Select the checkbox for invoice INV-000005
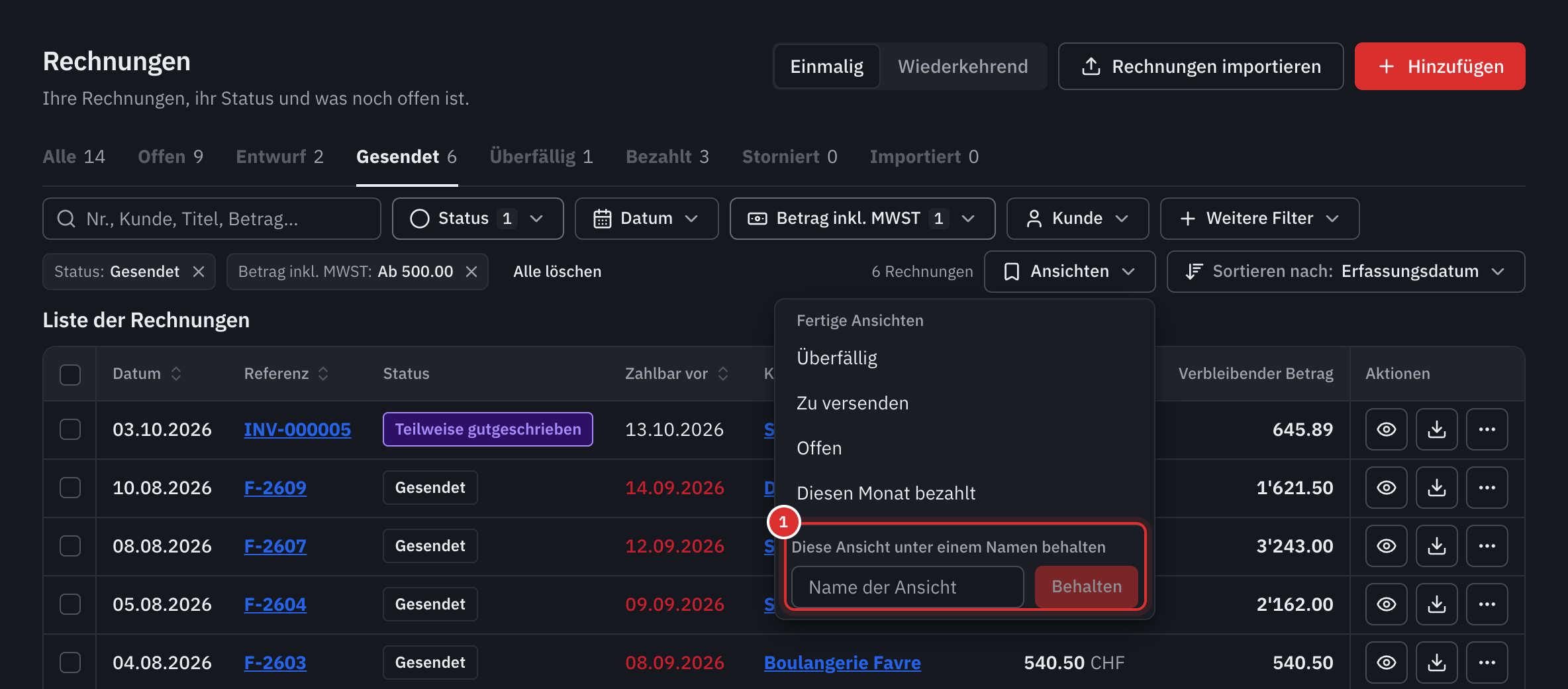Viewport: 1568px width, 689px height. 70,429
